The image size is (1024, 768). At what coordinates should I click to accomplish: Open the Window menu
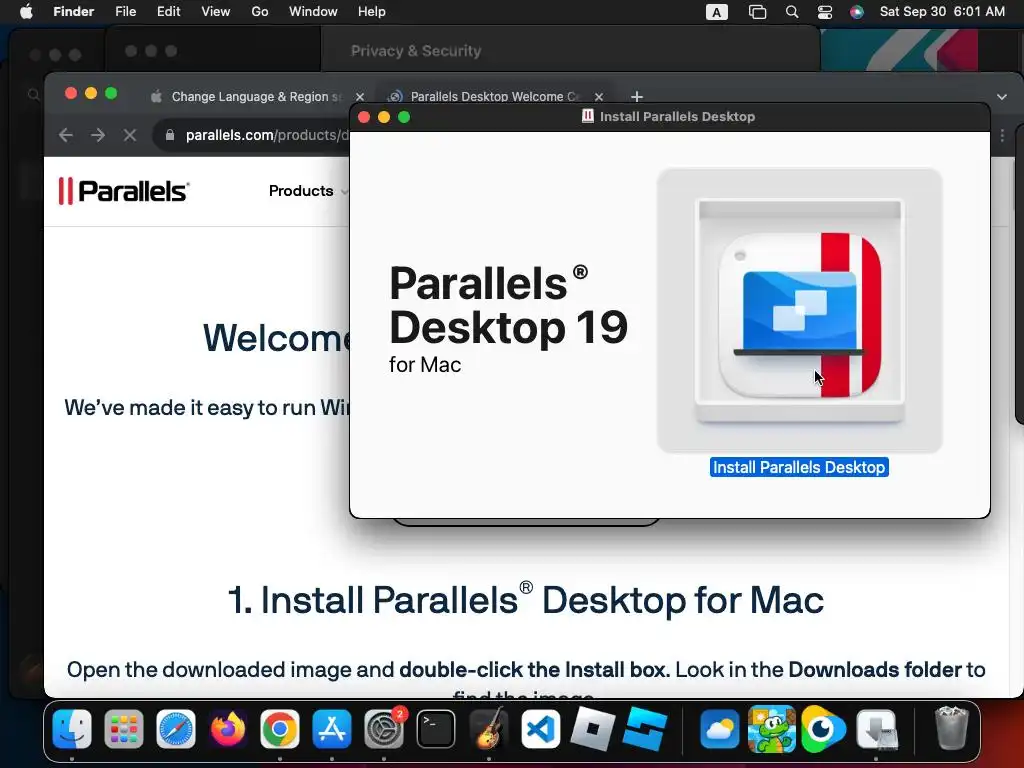[x=313, y=12]
